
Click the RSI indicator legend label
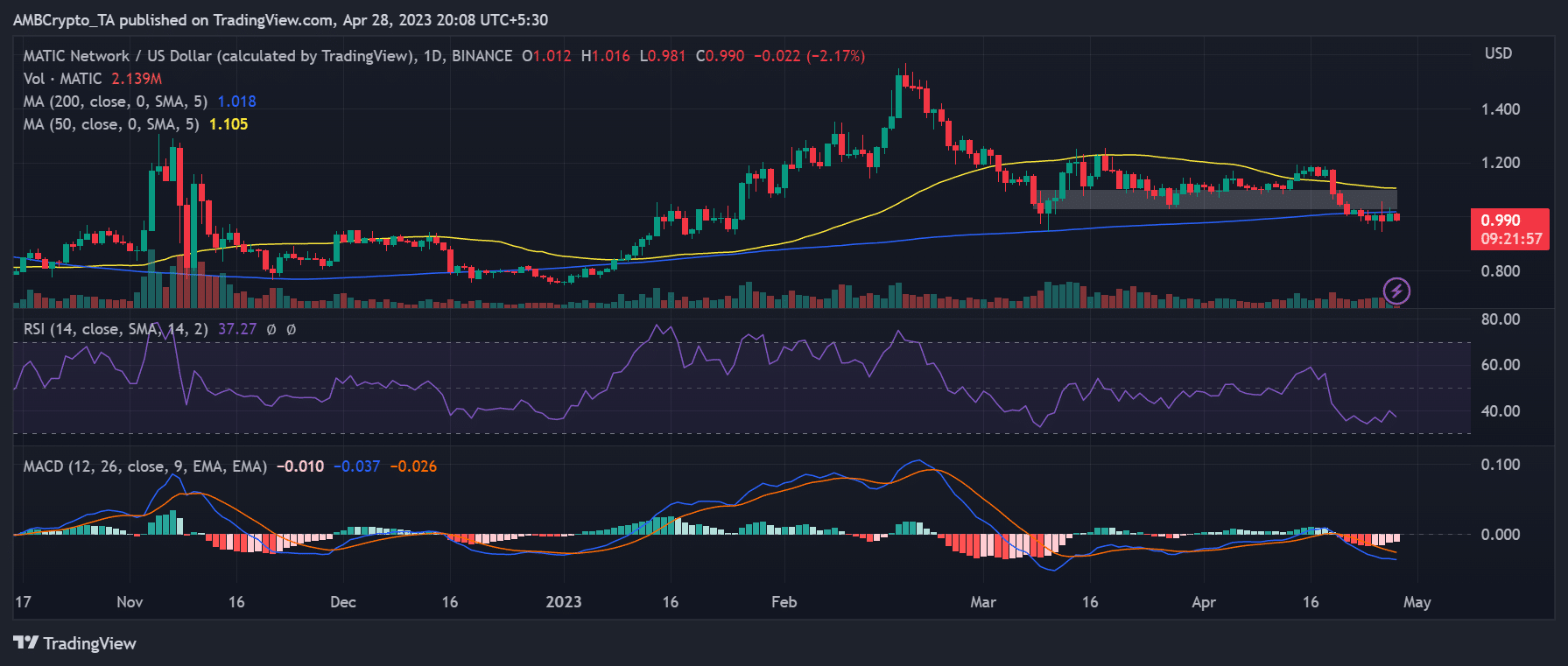(116, 329)
